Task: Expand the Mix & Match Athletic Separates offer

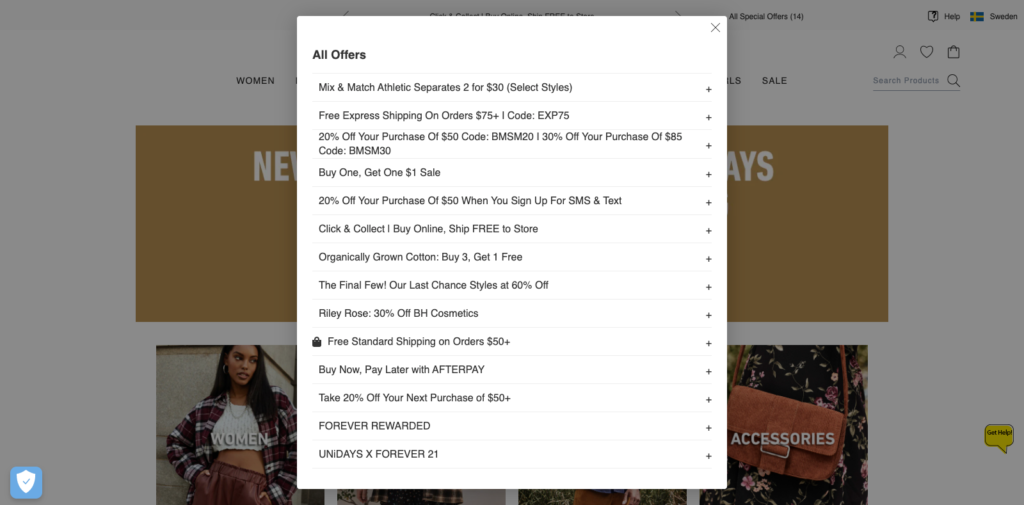Action: tap(512, 88)
